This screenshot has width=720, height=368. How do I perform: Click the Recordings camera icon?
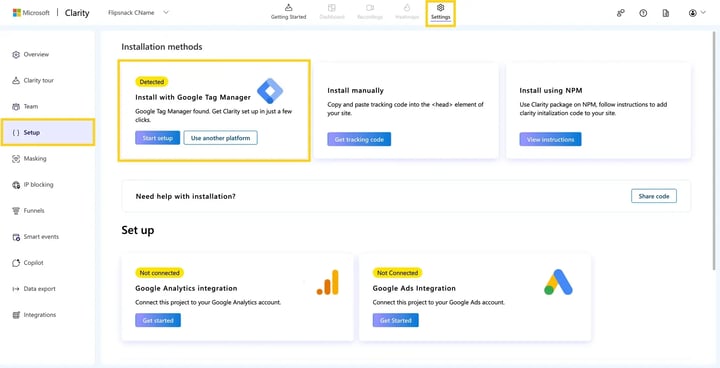click(x=370, y=7)
